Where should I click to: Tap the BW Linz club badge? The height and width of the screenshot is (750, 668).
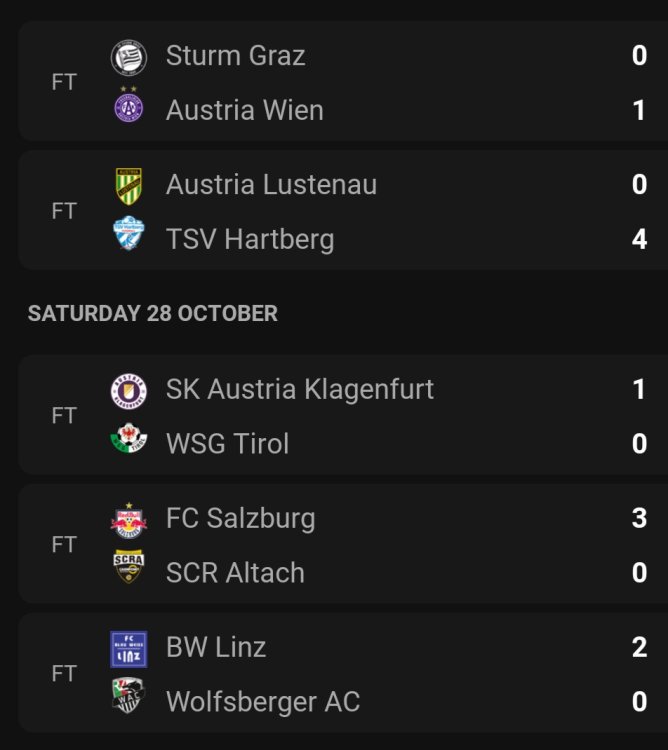(128, 648)
